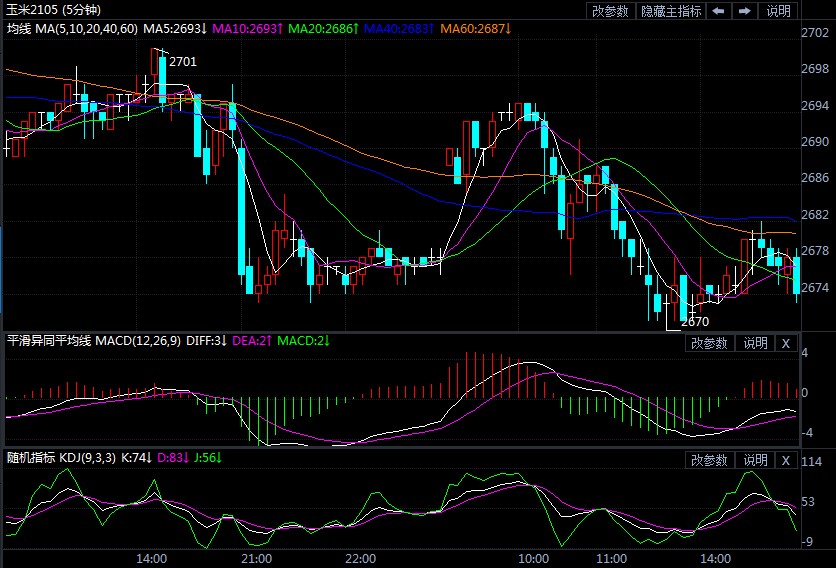Open 说明 in the KDJ panel
Screen dimensions: 836x568
(753, 460)
